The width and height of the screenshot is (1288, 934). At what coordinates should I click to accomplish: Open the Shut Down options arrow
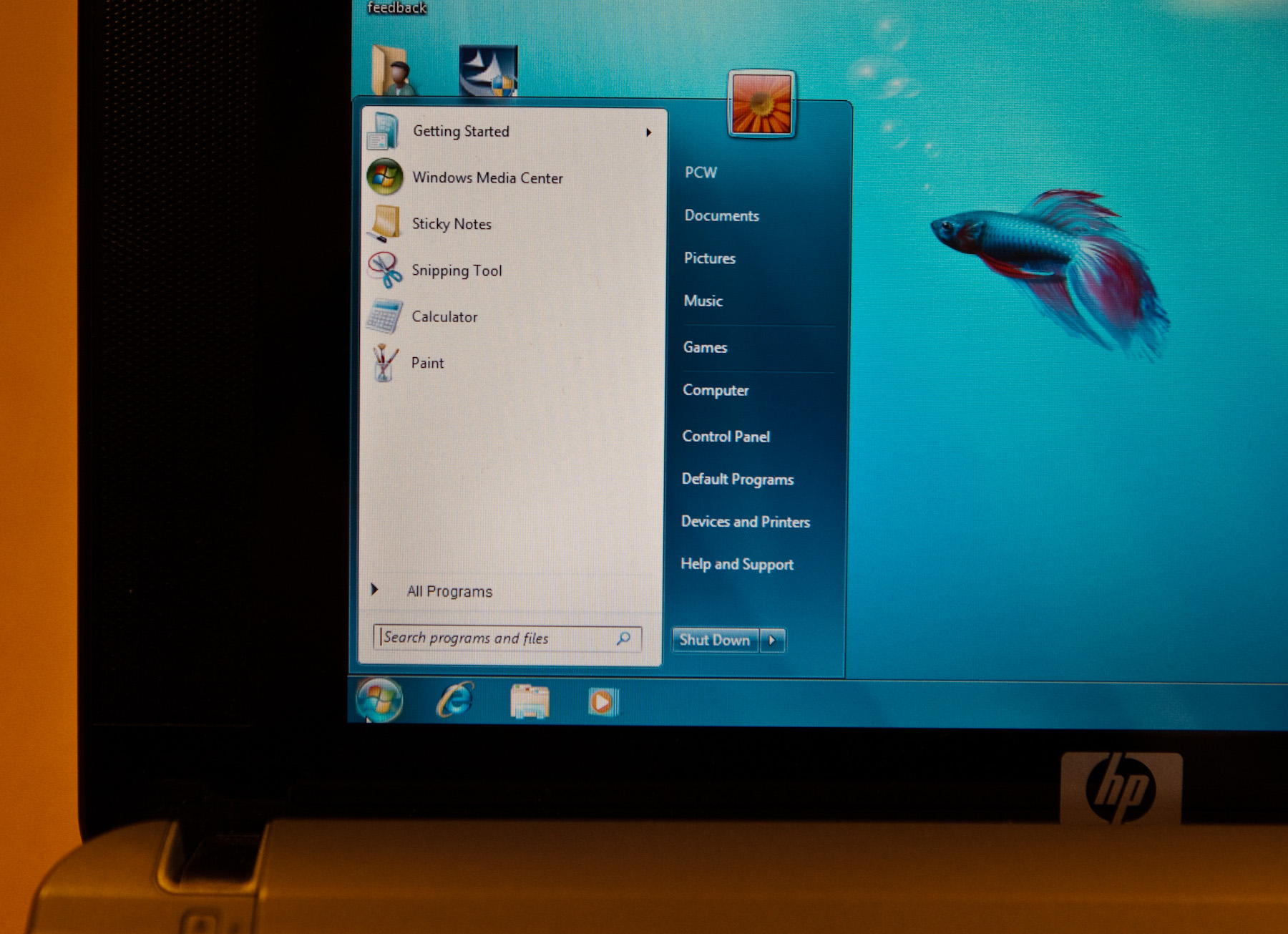772,640
